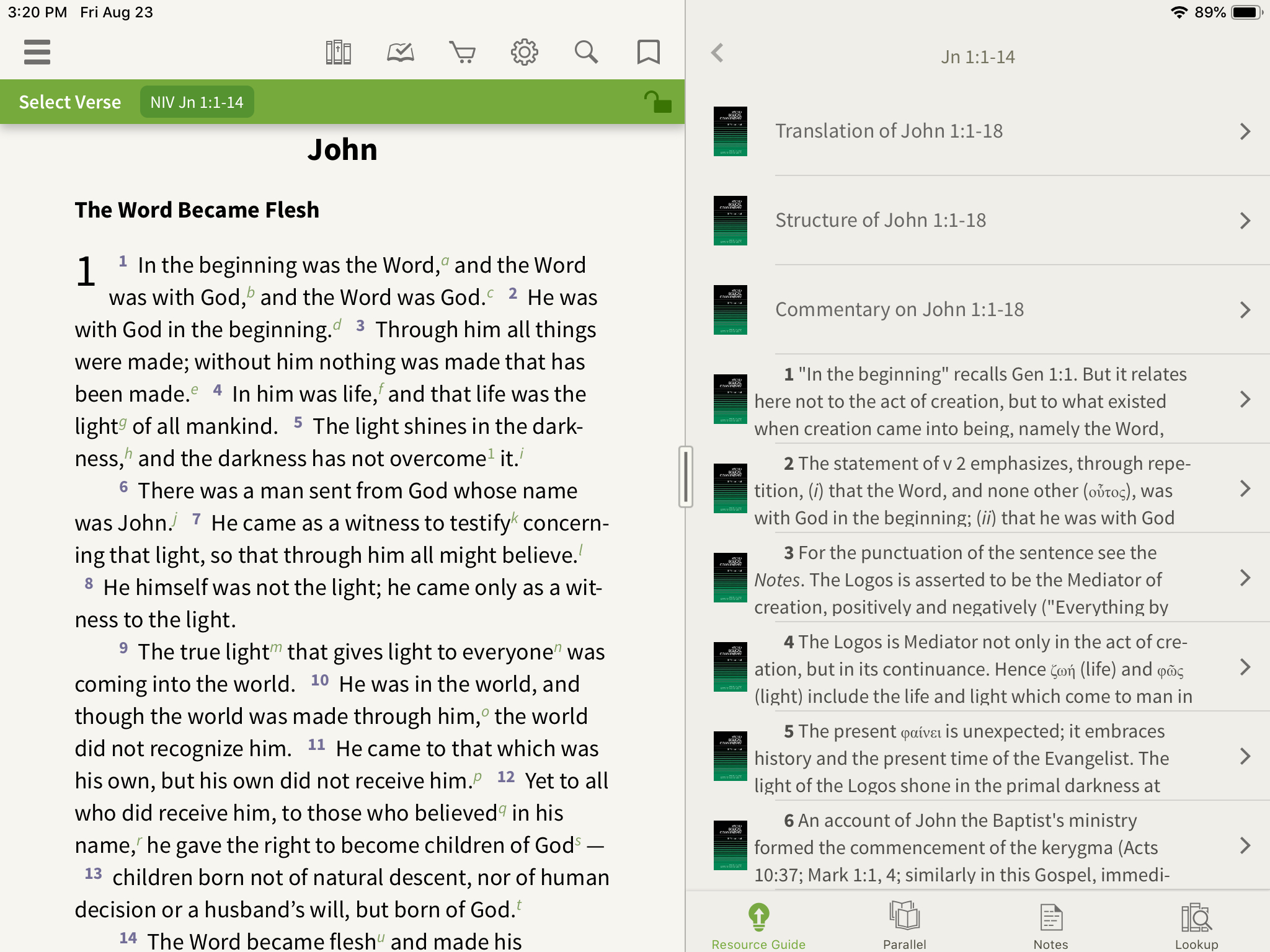
Task: Expand chevron for verse 4 commentary entry
Action: click(x=1245, y=667)
